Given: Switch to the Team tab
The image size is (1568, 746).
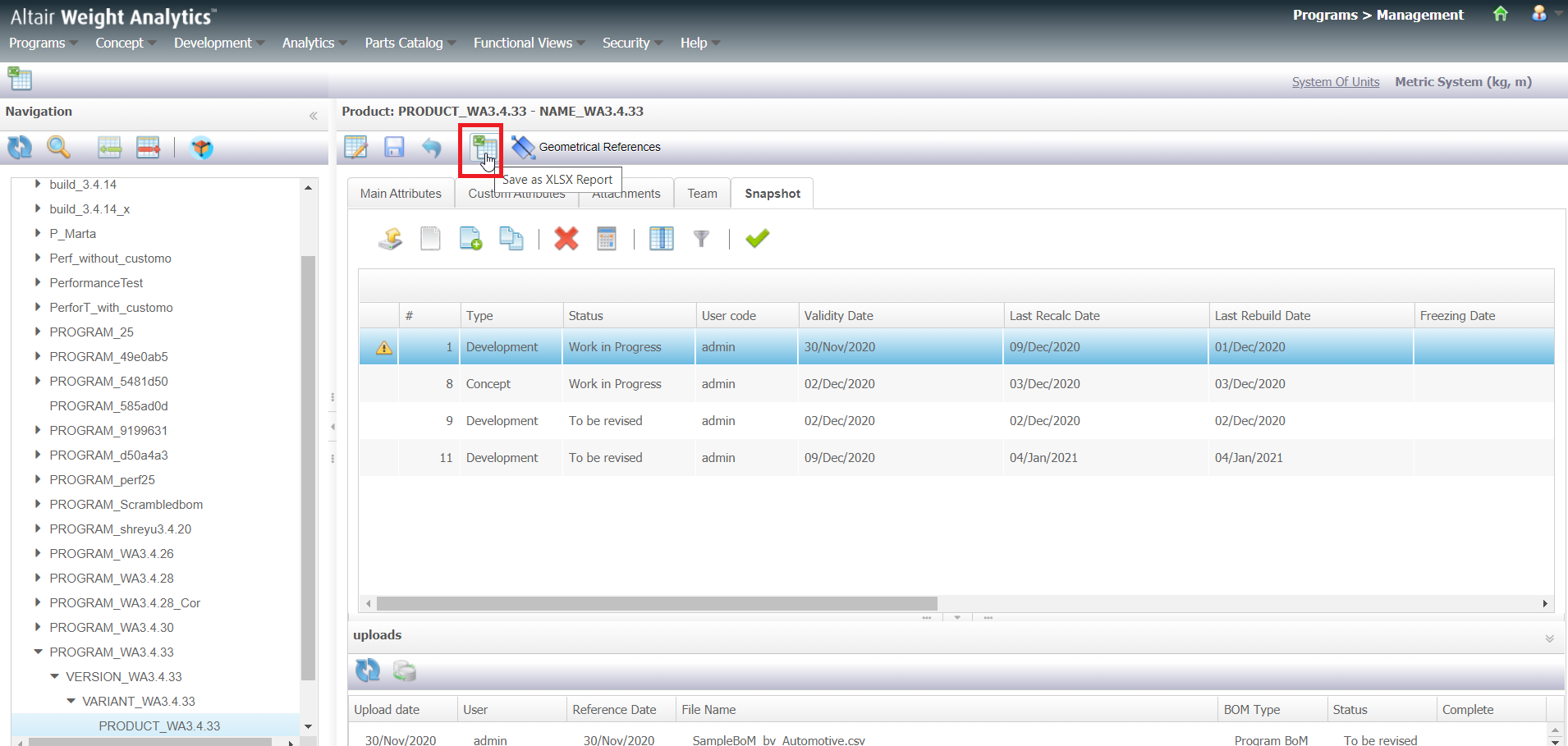Looking at the screenshot, I should tap(702, 194).
